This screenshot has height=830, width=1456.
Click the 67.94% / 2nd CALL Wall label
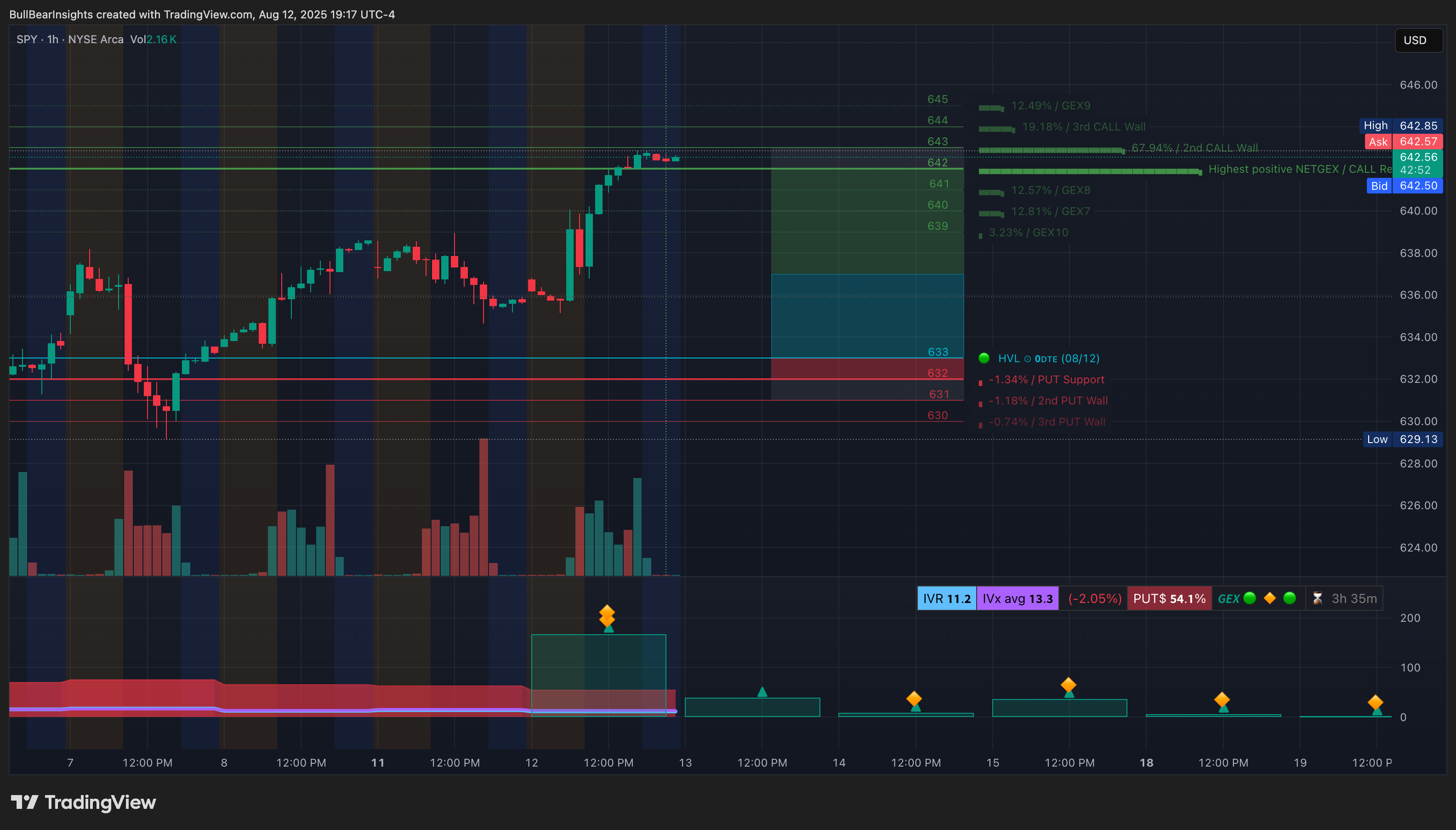coord(1194,148)
